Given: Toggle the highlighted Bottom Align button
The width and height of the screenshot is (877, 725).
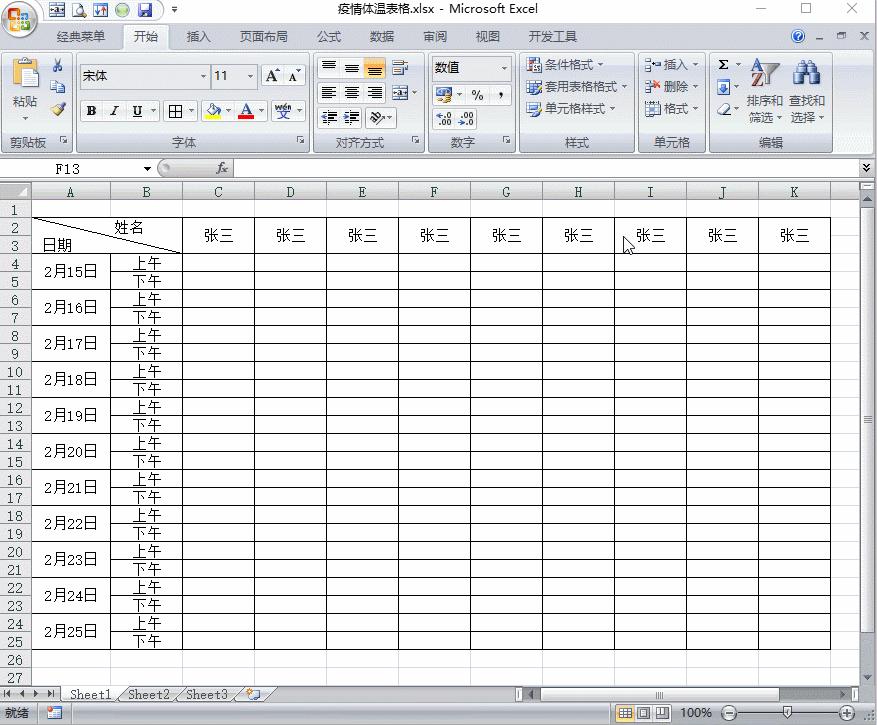Looking at the screenshot, I should pos(374,68).
